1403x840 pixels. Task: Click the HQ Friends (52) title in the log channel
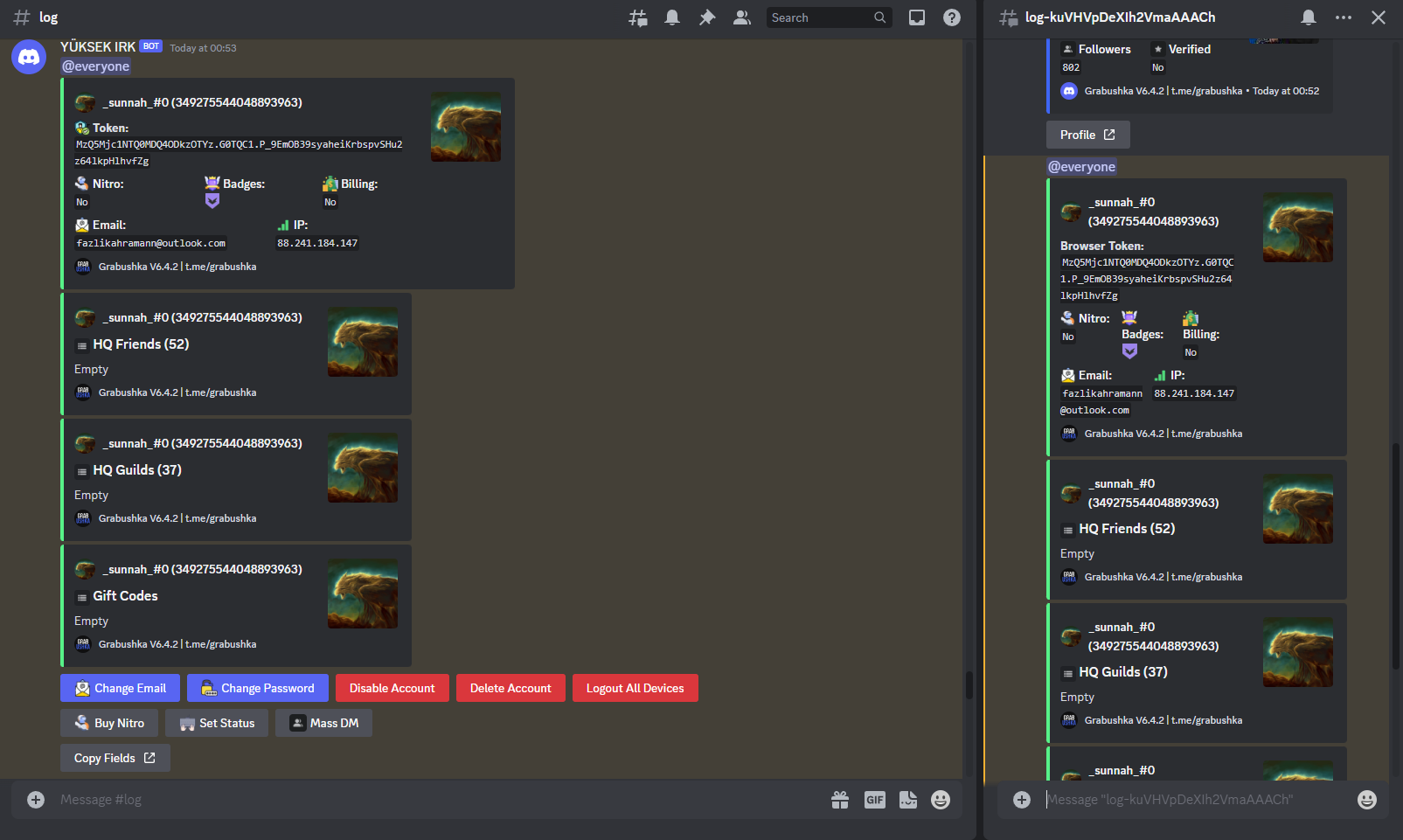click(141, 344)
